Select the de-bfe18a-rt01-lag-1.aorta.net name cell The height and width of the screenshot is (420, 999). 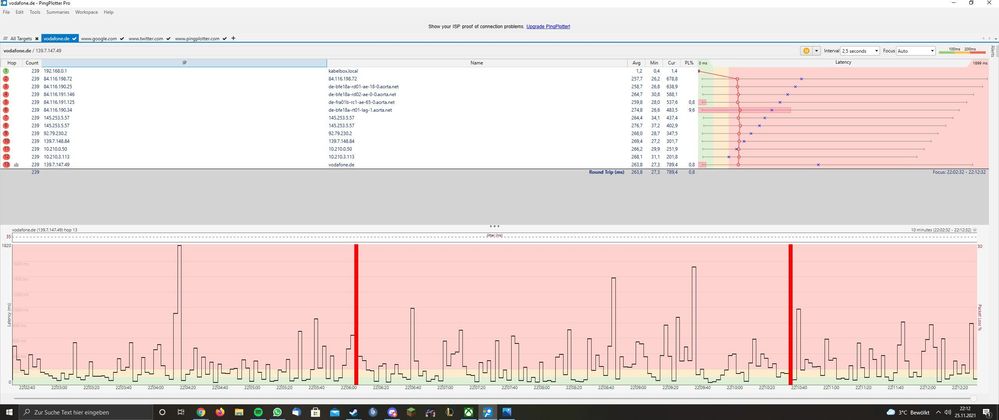pyautogui.click(x=477, y=110)
